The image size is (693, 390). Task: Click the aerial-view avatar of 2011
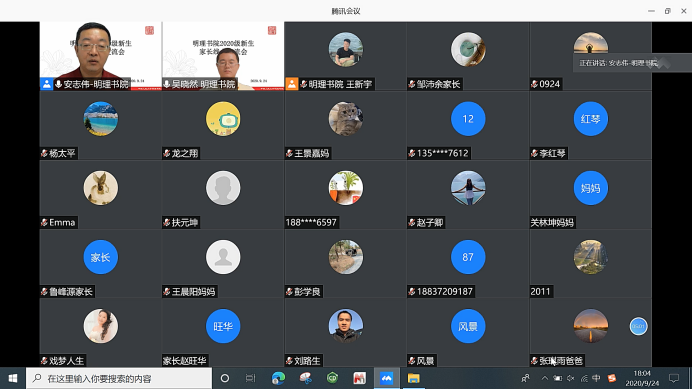point(590,257)
